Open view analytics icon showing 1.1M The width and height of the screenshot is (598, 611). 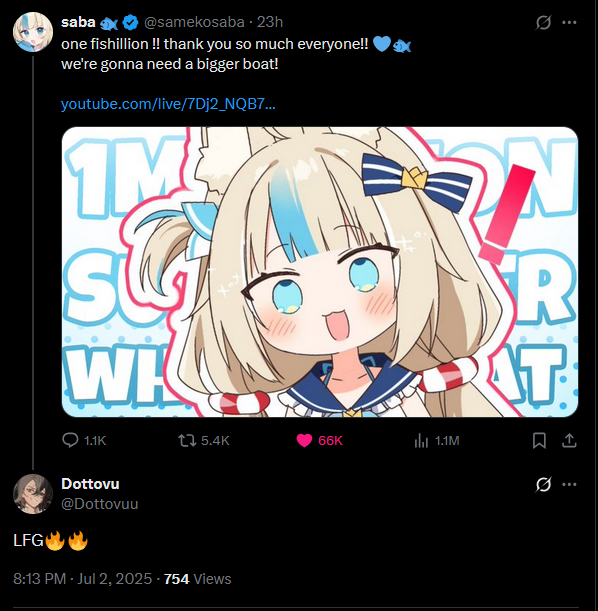pyautogui.click(x=421, y=441)
